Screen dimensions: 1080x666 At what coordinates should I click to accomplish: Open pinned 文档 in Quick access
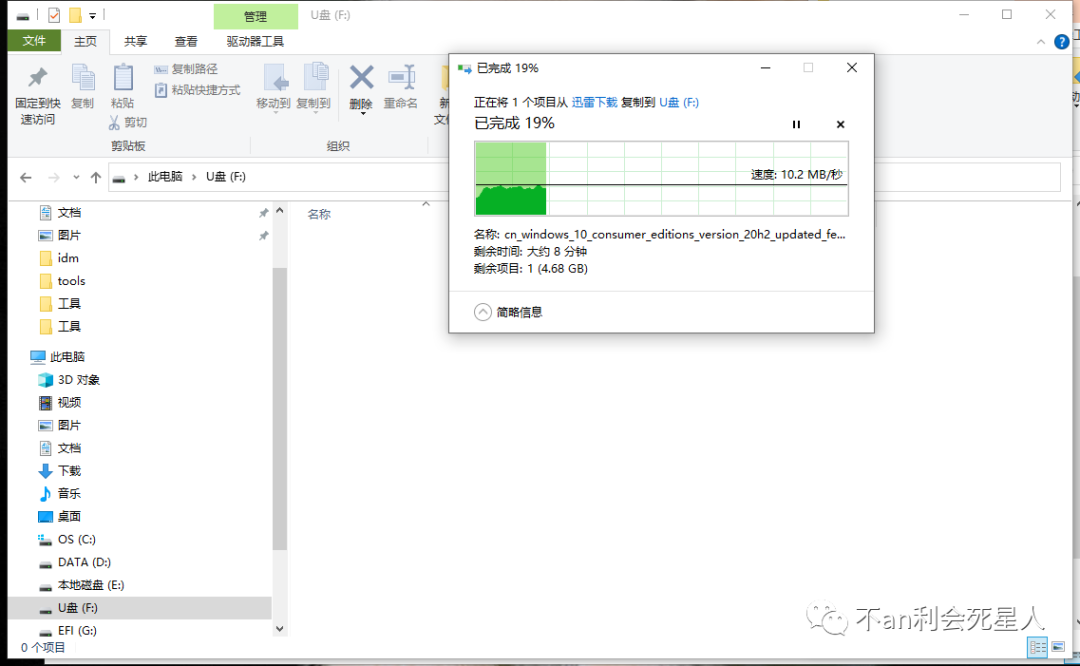(69, 213)
